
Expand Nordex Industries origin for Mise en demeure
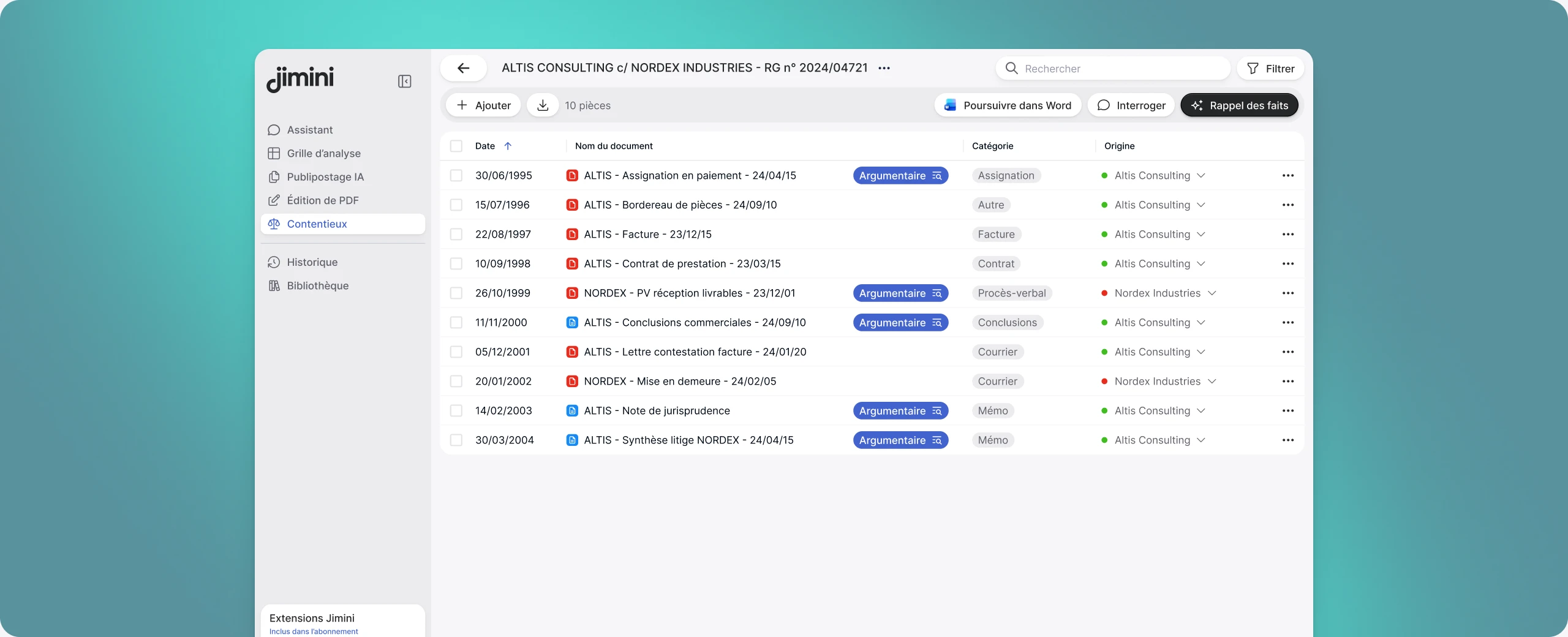click(1212, 382)
